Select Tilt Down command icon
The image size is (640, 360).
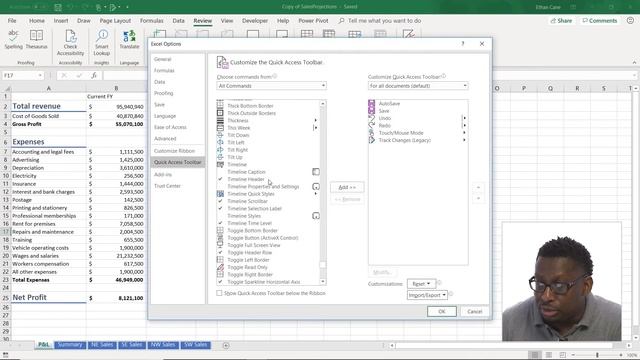tap(220, 135)
